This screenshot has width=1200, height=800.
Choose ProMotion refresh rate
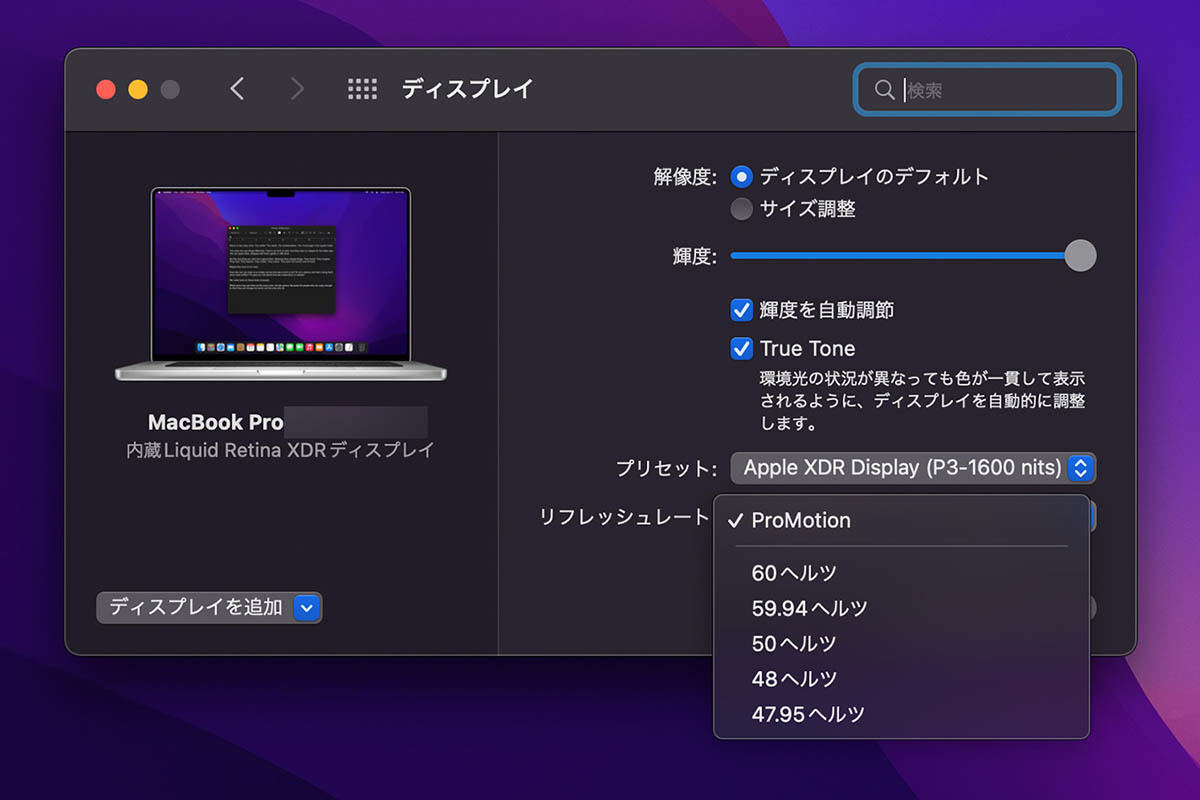coord(901,520)
